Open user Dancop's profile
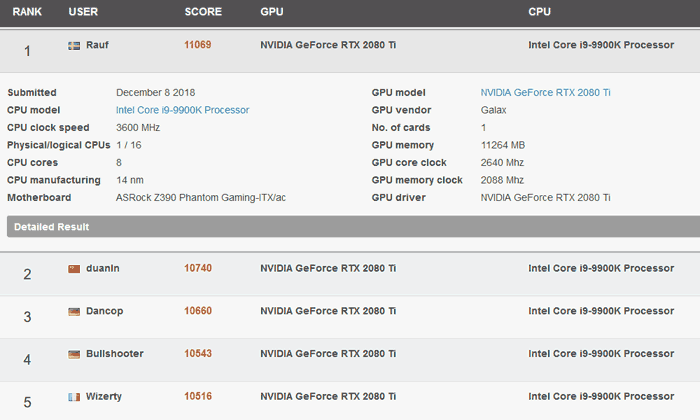This screenshot has width=700, height=420. point(104,311)
